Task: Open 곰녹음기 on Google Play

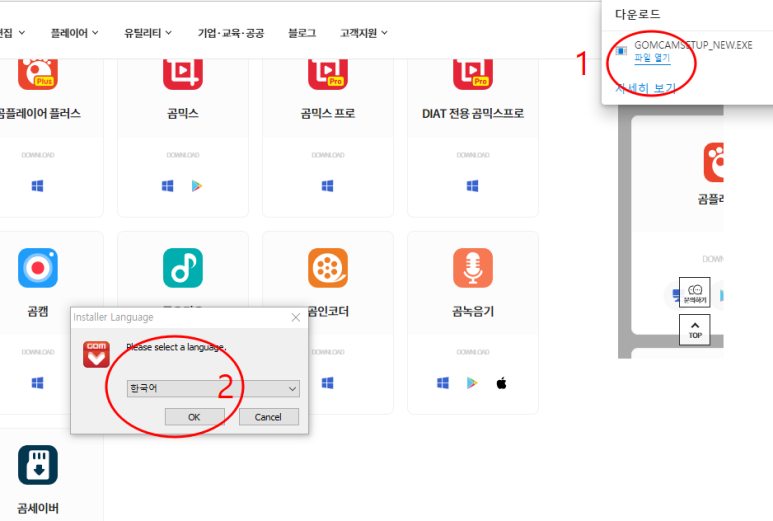Action: point(472,383)
